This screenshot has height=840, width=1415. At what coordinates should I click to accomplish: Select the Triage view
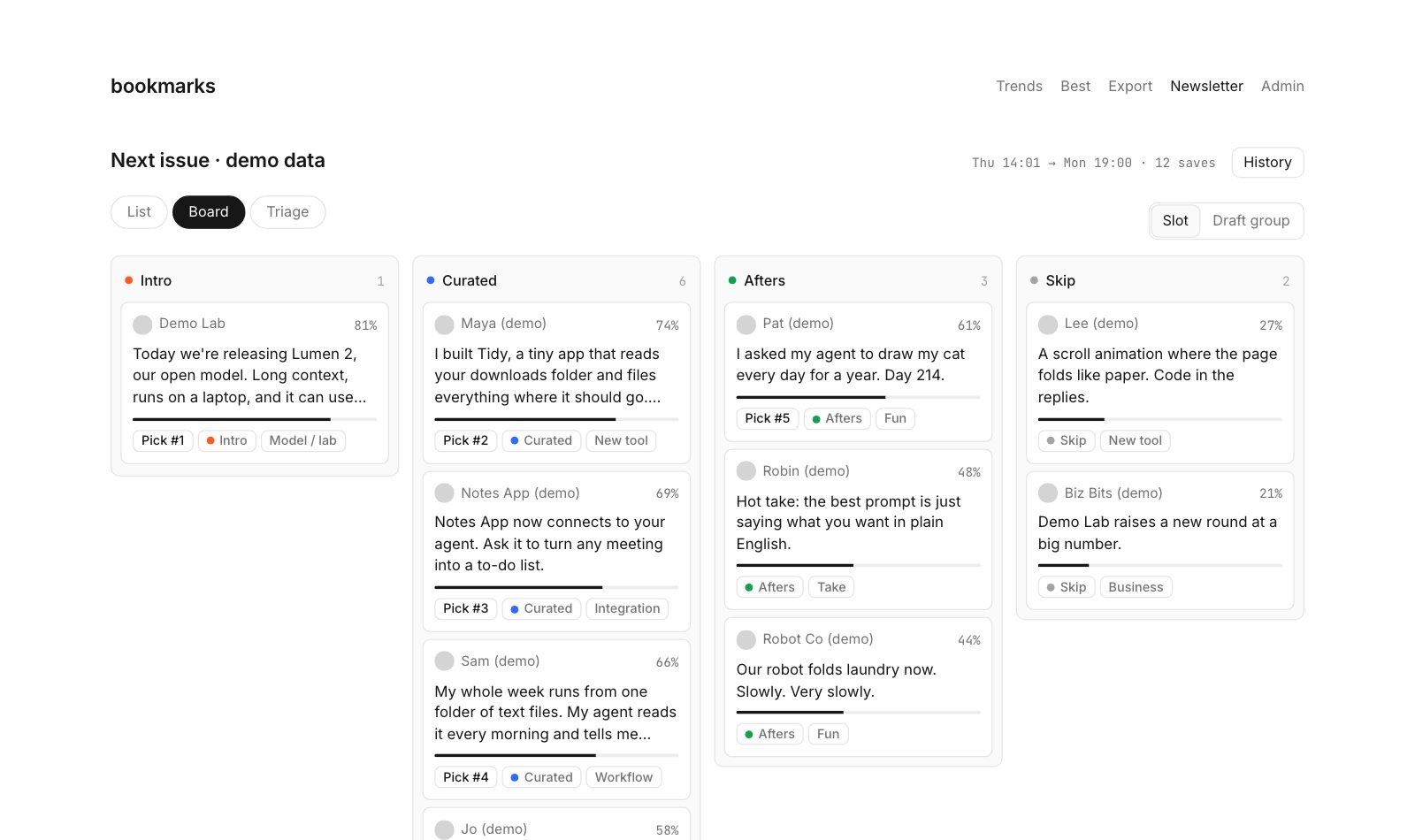click(287, 212)
